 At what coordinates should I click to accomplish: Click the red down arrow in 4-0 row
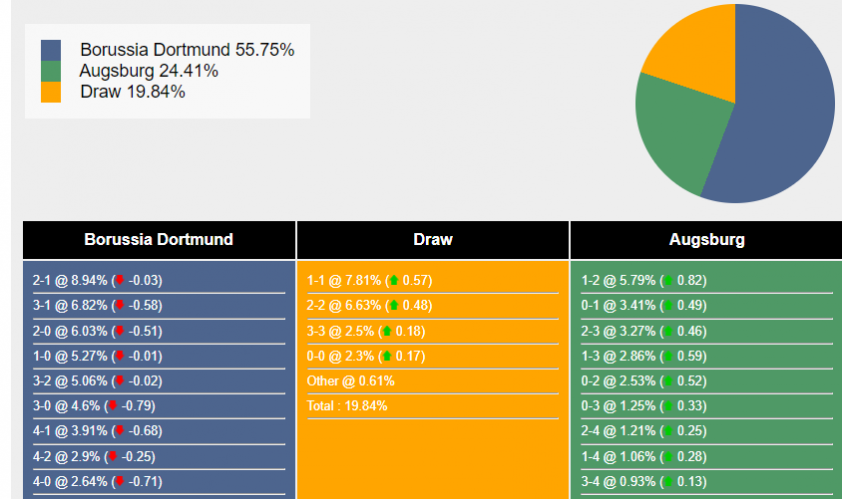[120, 481]
